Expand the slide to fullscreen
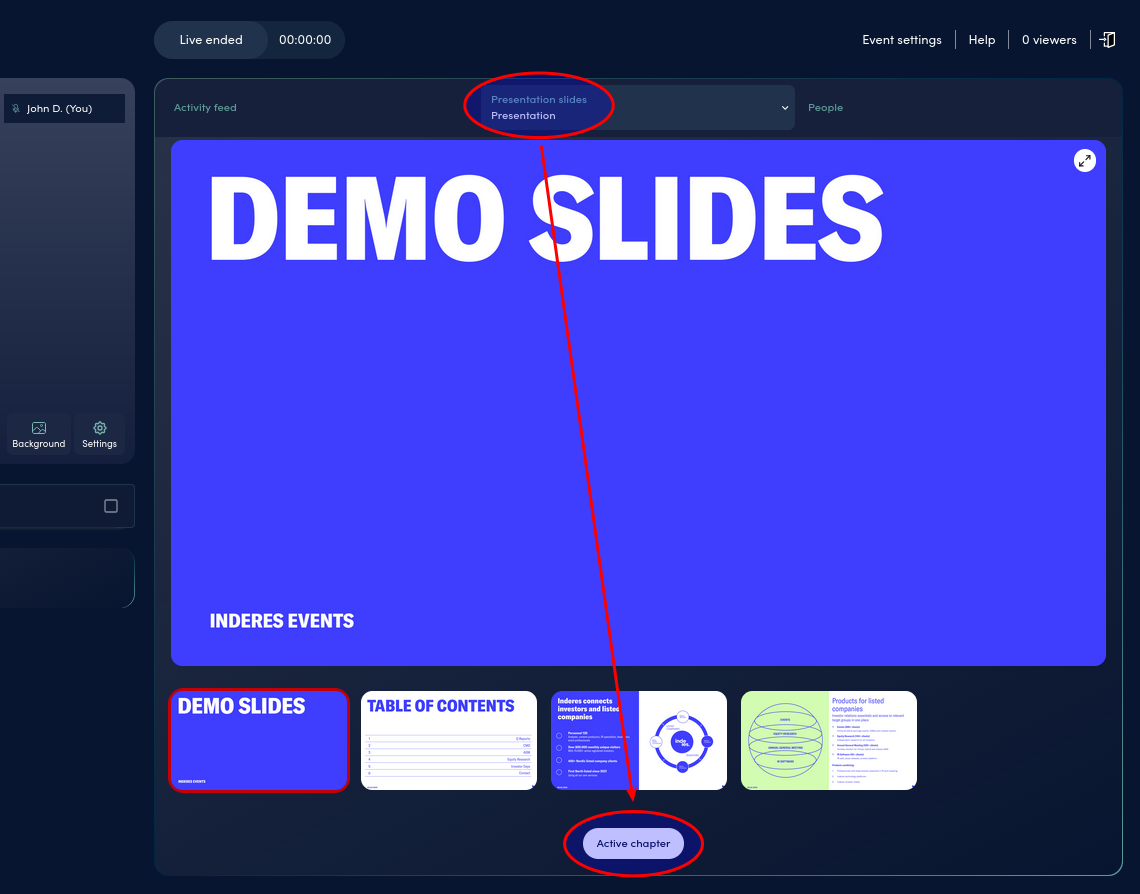1140x894 pixels. [1084, 160]
